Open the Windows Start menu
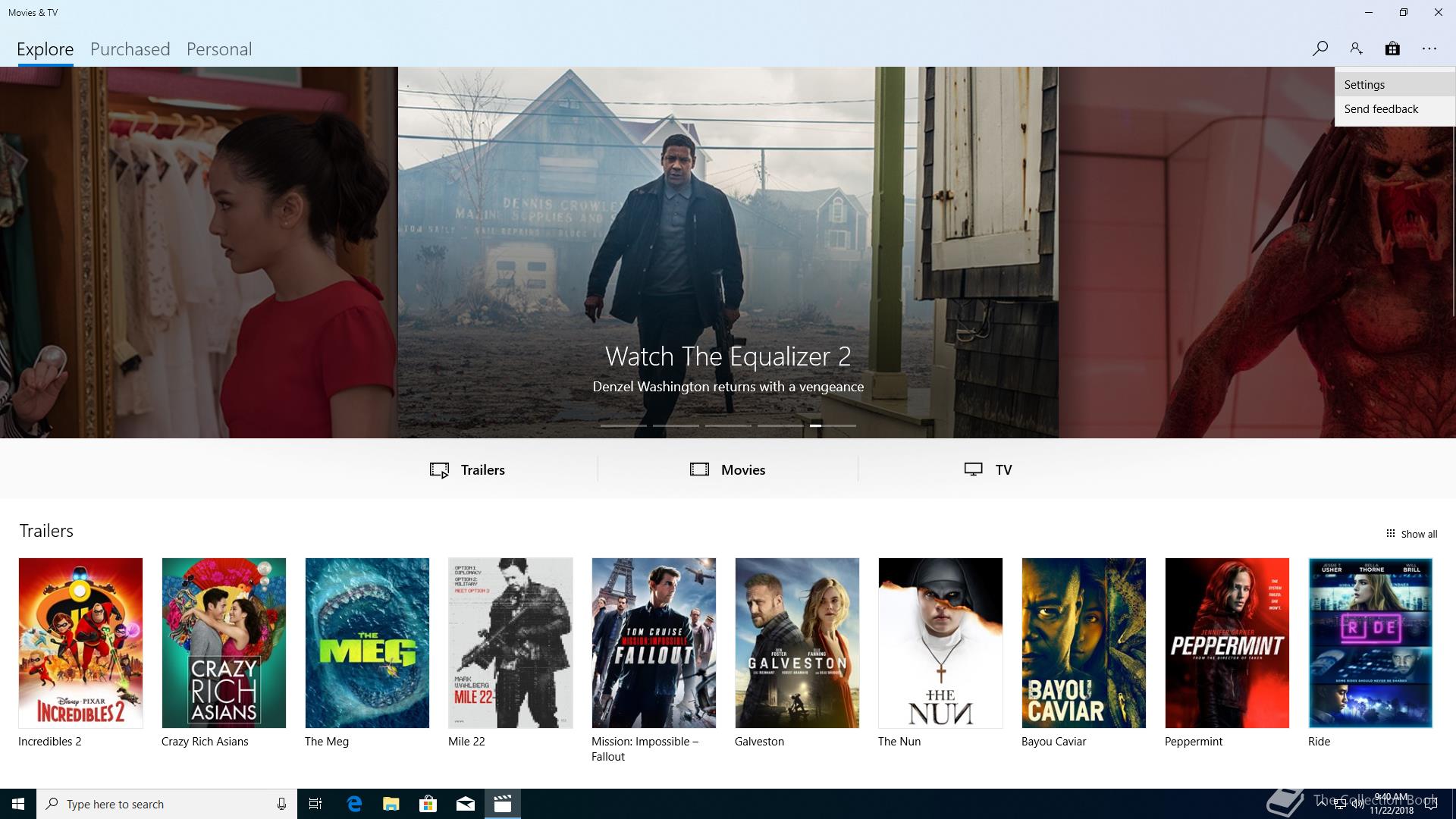The height and width of the screenshot is (819, 1456). (x=18, y=804)
